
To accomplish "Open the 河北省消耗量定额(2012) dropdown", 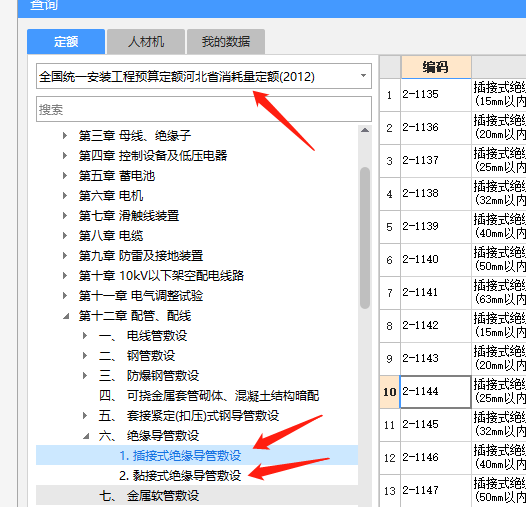I will point(204,76).
